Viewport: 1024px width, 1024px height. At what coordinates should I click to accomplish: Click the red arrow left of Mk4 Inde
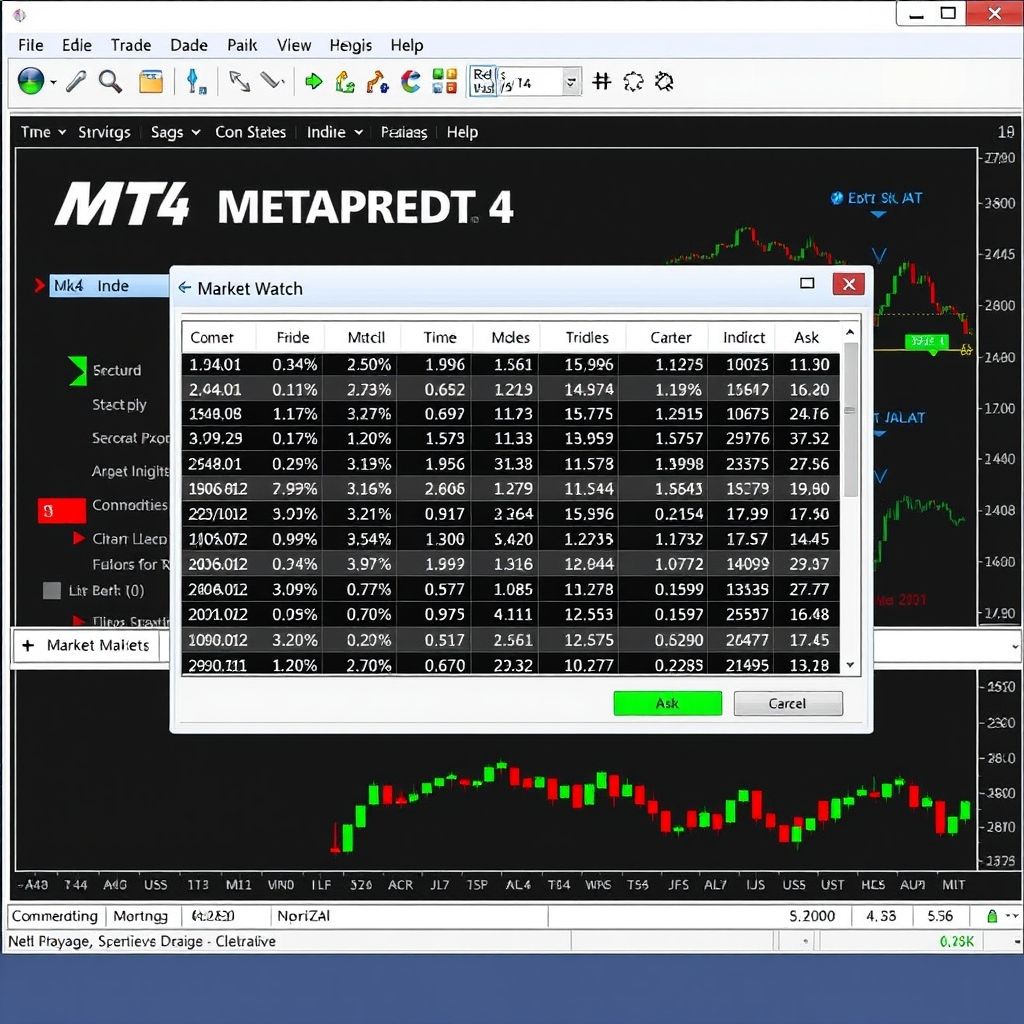39,285
